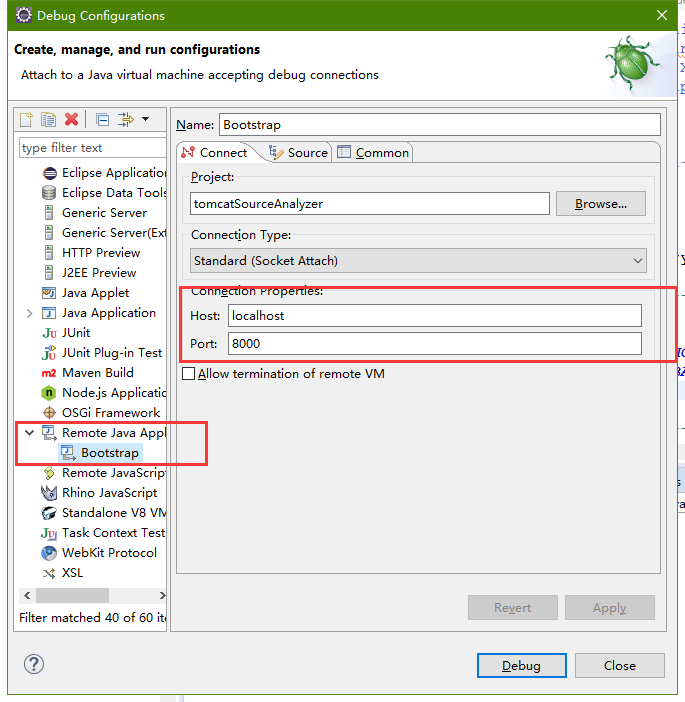This screenshot has height=702, width=685.
Task: Click the Generic Server icon
Action: coord(49,213)
